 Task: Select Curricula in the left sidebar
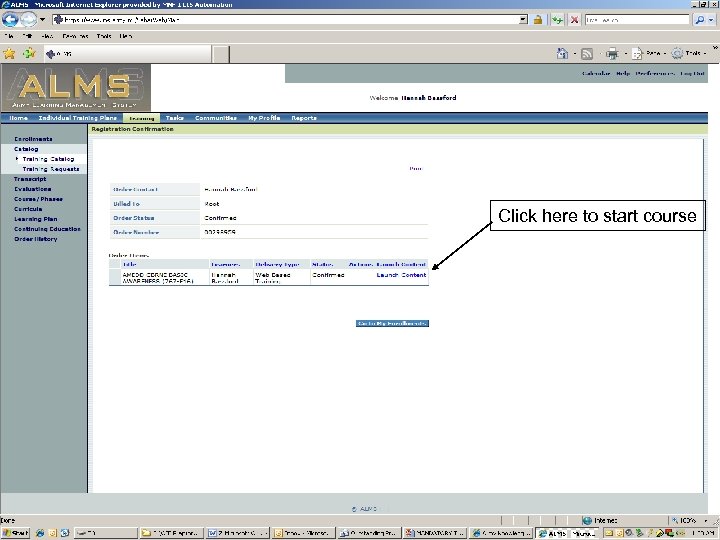pyautogui.click(x=28, y=209)
